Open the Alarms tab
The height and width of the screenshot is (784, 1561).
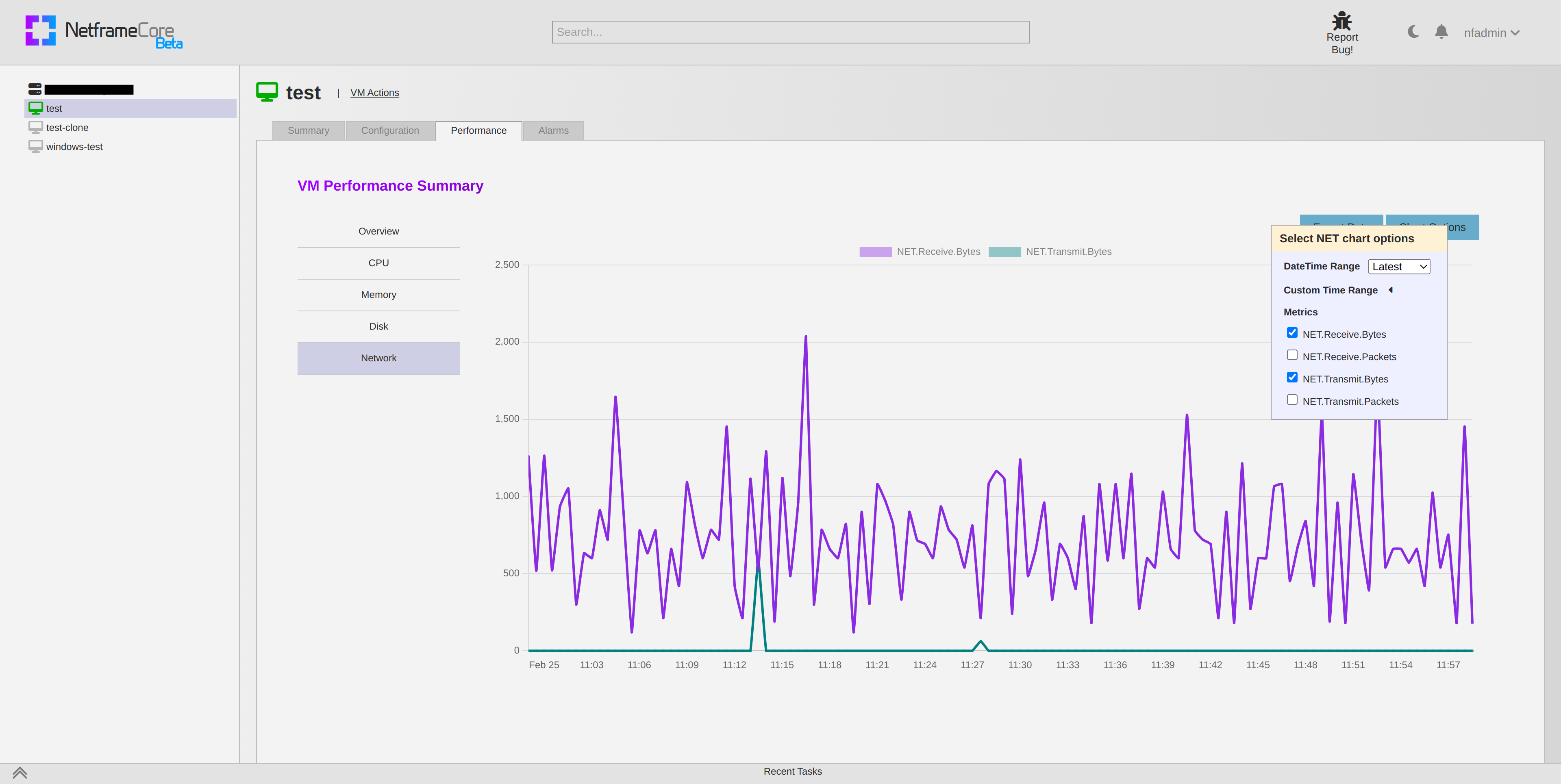pos(553,130)
